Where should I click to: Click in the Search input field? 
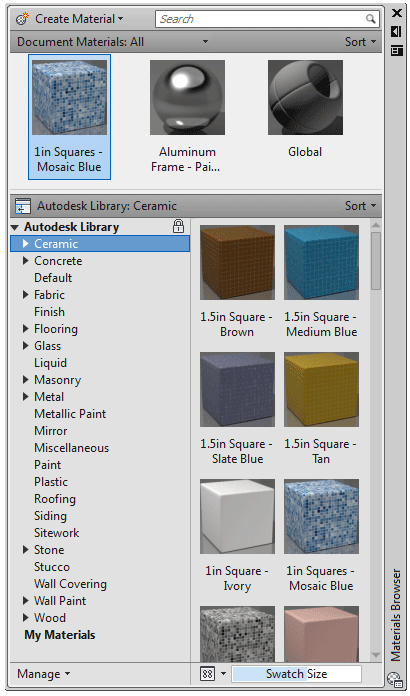[262, 19]
